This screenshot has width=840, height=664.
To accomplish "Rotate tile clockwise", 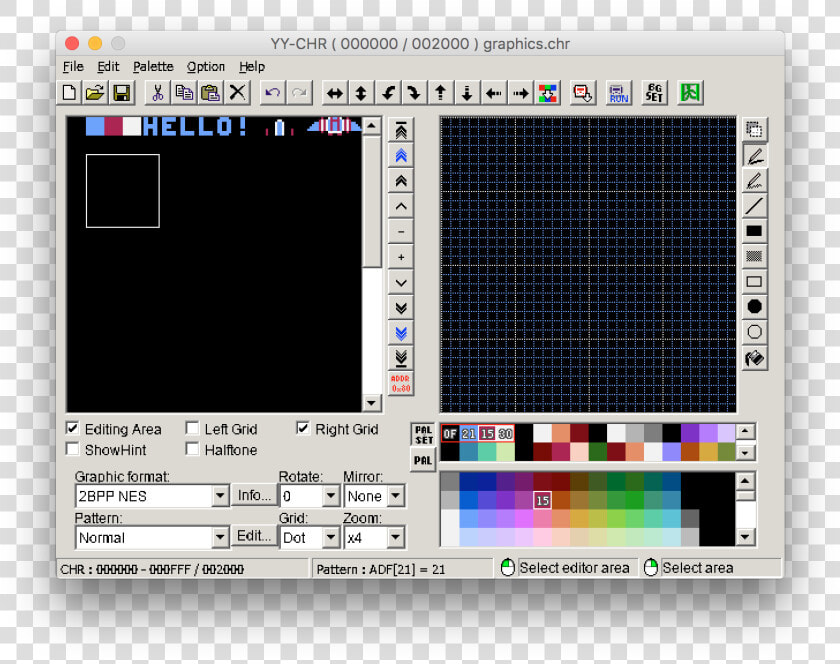I will tap(414, 93).
